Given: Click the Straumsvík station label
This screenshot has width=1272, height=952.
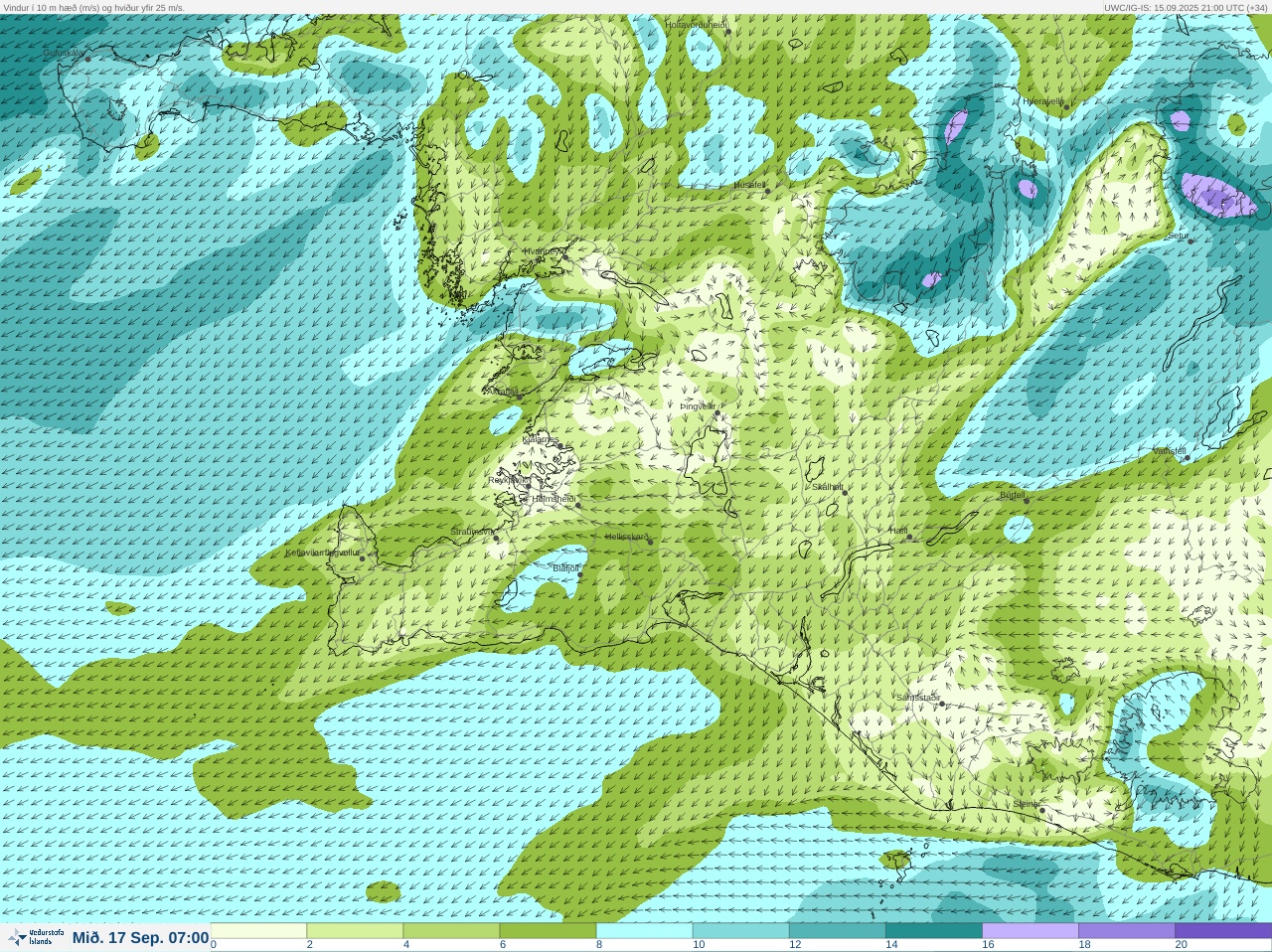Looking at the screenshot, I should [x=472, y=532].
